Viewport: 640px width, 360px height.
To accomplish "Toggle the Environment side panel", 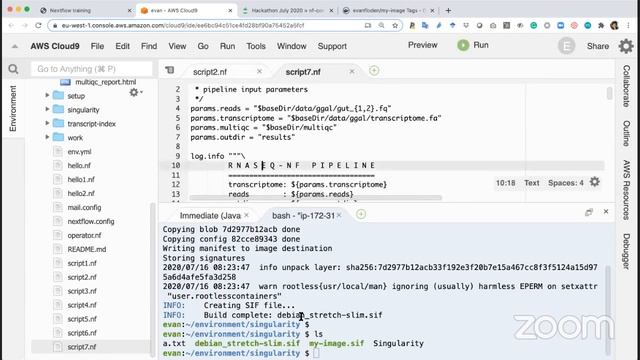I will point(13,108).
